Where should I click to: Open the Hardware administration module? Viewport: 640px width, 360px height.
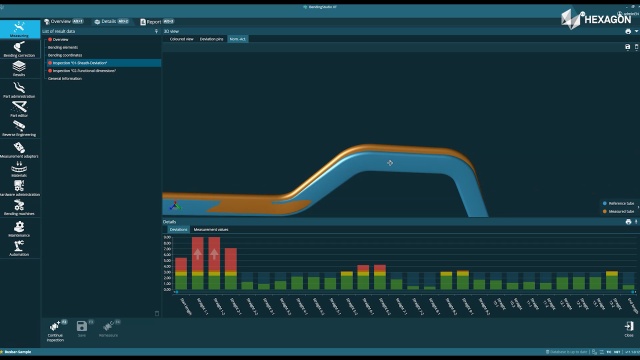pyautogui.click(x=19, y=188)
